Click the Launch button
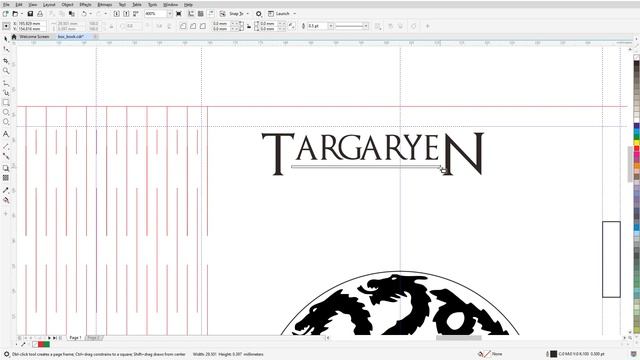Viewport: 640px width, 360px height. [279, 14]
